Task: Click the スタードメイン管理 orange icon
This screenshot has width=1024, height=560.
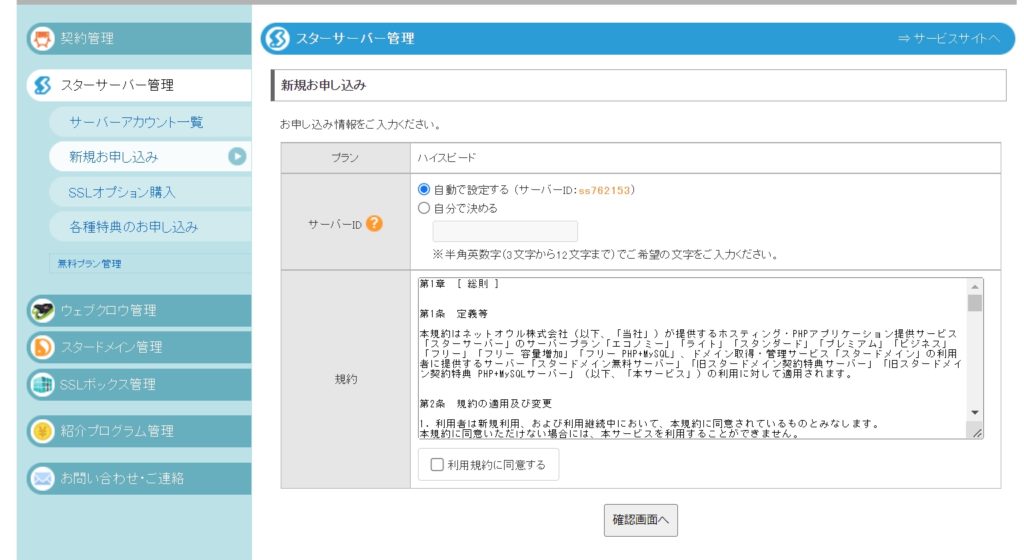Action: 42,347
